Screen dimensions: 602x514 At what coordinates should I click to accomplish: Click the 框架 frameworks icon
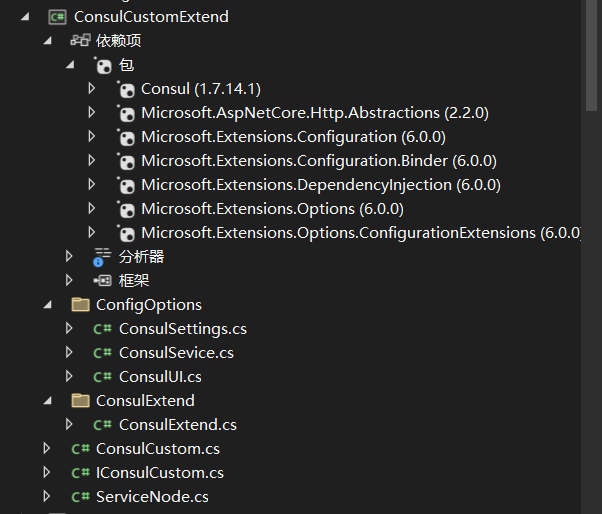[103, 281]
